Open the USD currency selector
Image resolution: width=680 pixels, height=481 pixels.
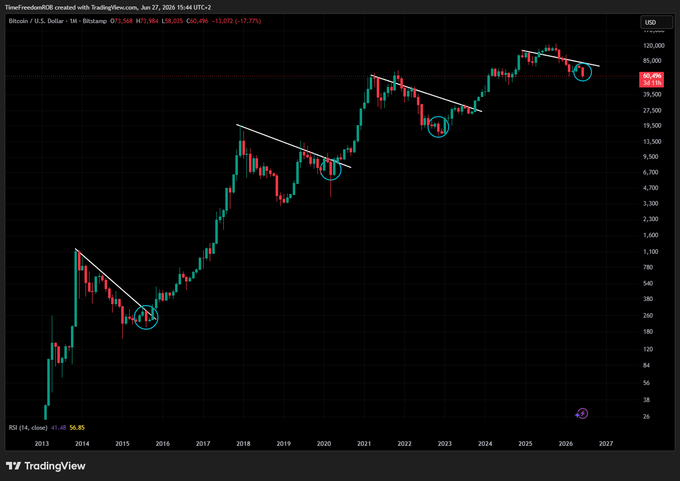(657, 22)
